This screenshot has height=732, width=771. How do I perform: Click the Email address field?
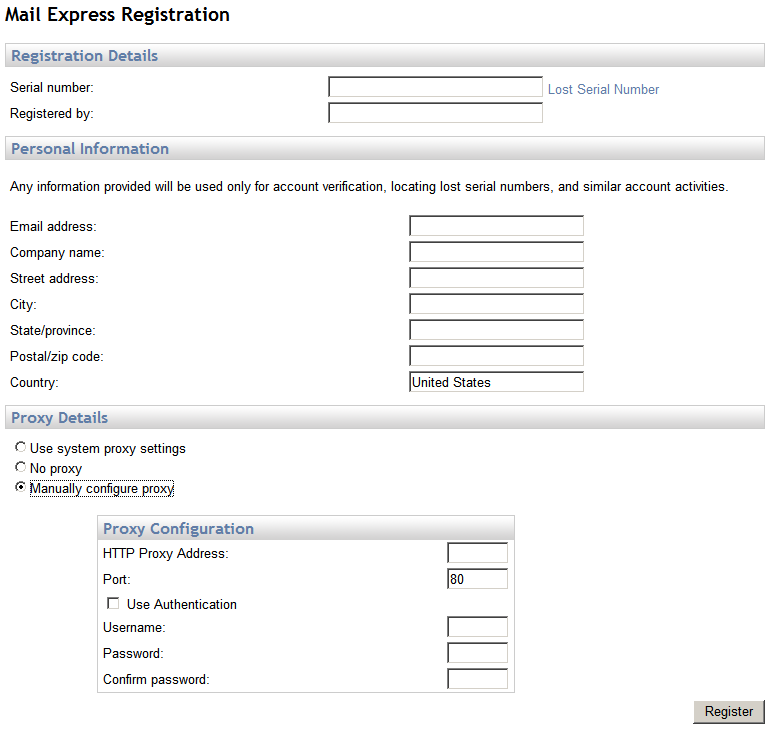(x=496, y=226)
